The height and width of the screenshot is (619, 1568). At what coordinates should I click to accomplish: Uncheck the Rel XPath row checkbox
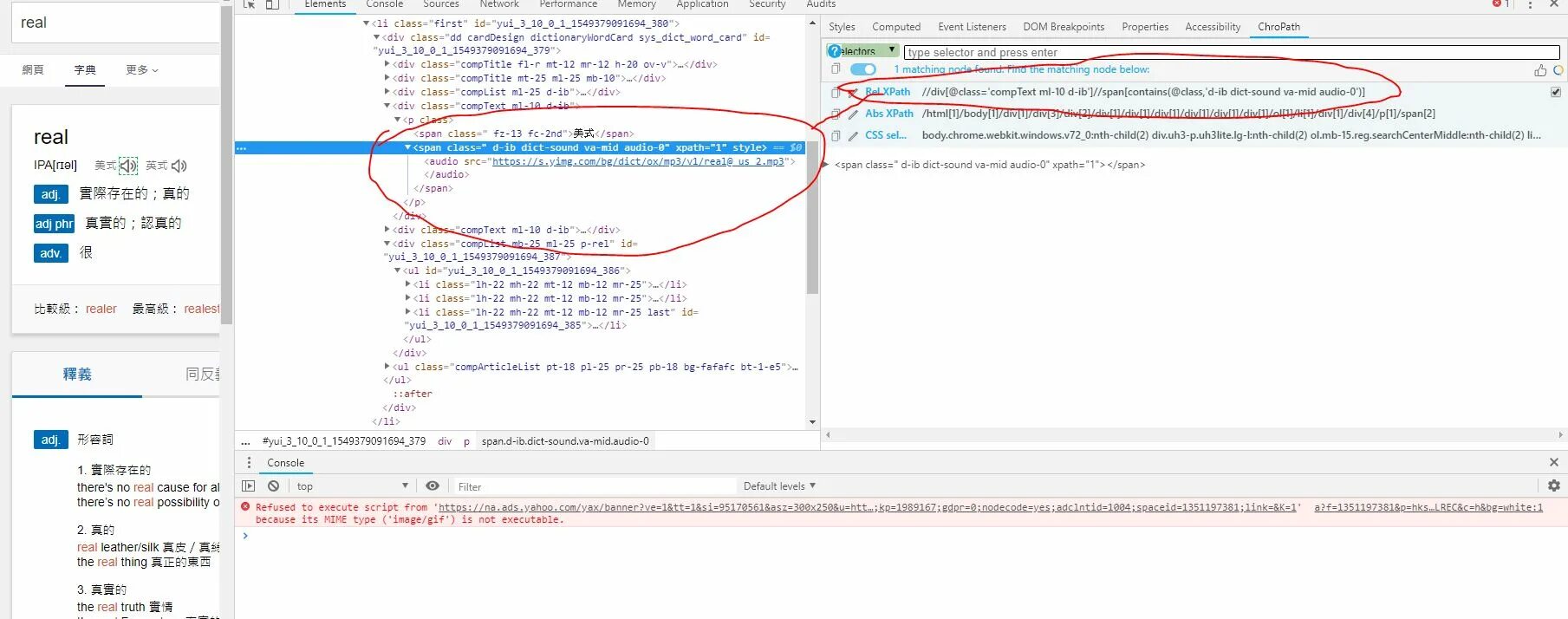pyautogui.click(x=1556, y=92)
